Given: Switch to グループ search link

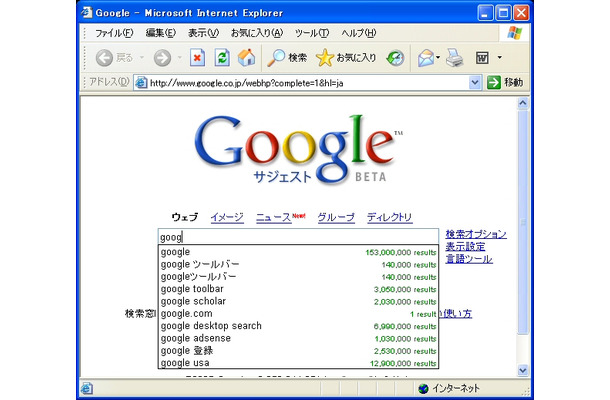Looking at the screenshot, I should coord(336,217).
